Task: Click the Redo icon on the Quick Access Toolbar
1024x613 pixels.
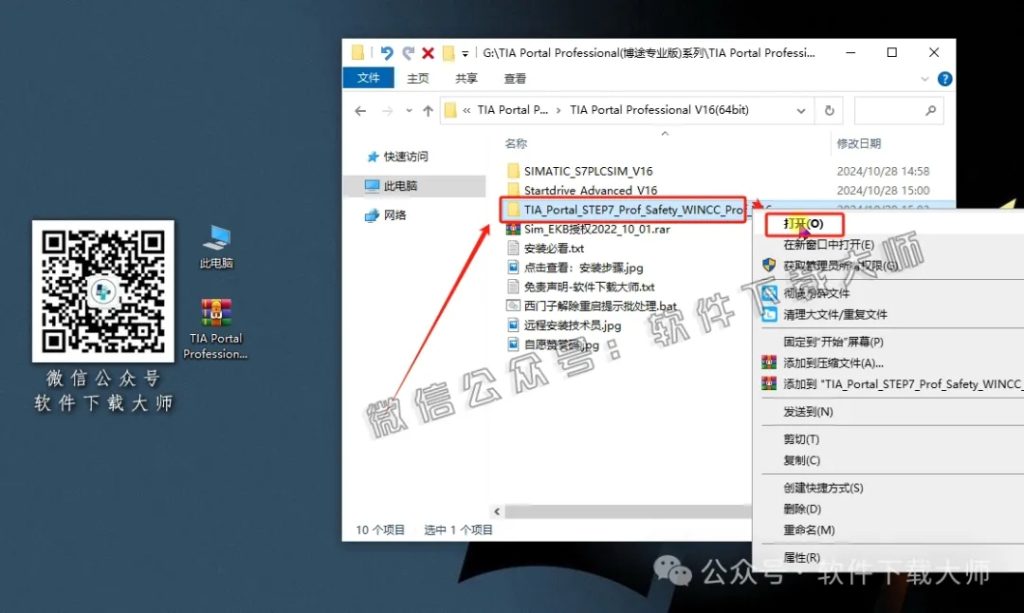Action: [409, 53]
